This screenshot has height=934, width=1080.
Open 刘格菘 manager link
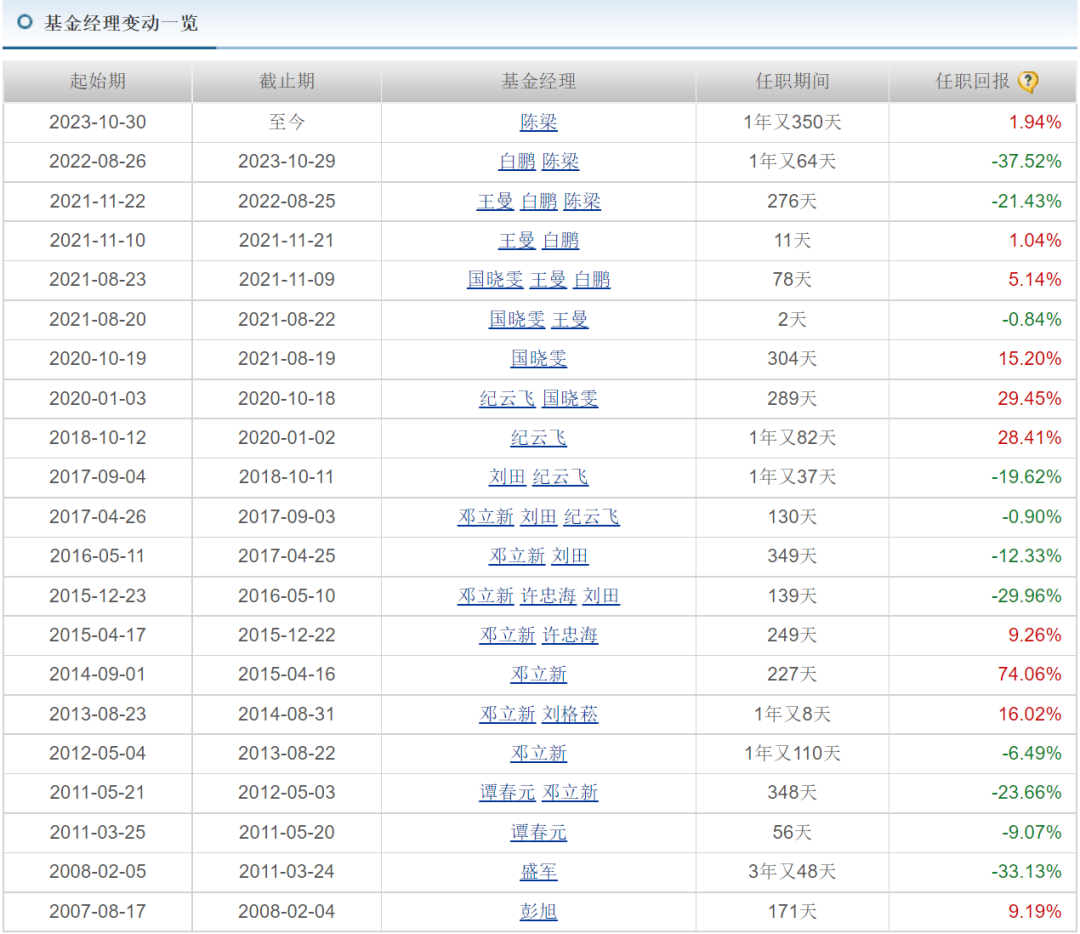[x=570, y=714]
